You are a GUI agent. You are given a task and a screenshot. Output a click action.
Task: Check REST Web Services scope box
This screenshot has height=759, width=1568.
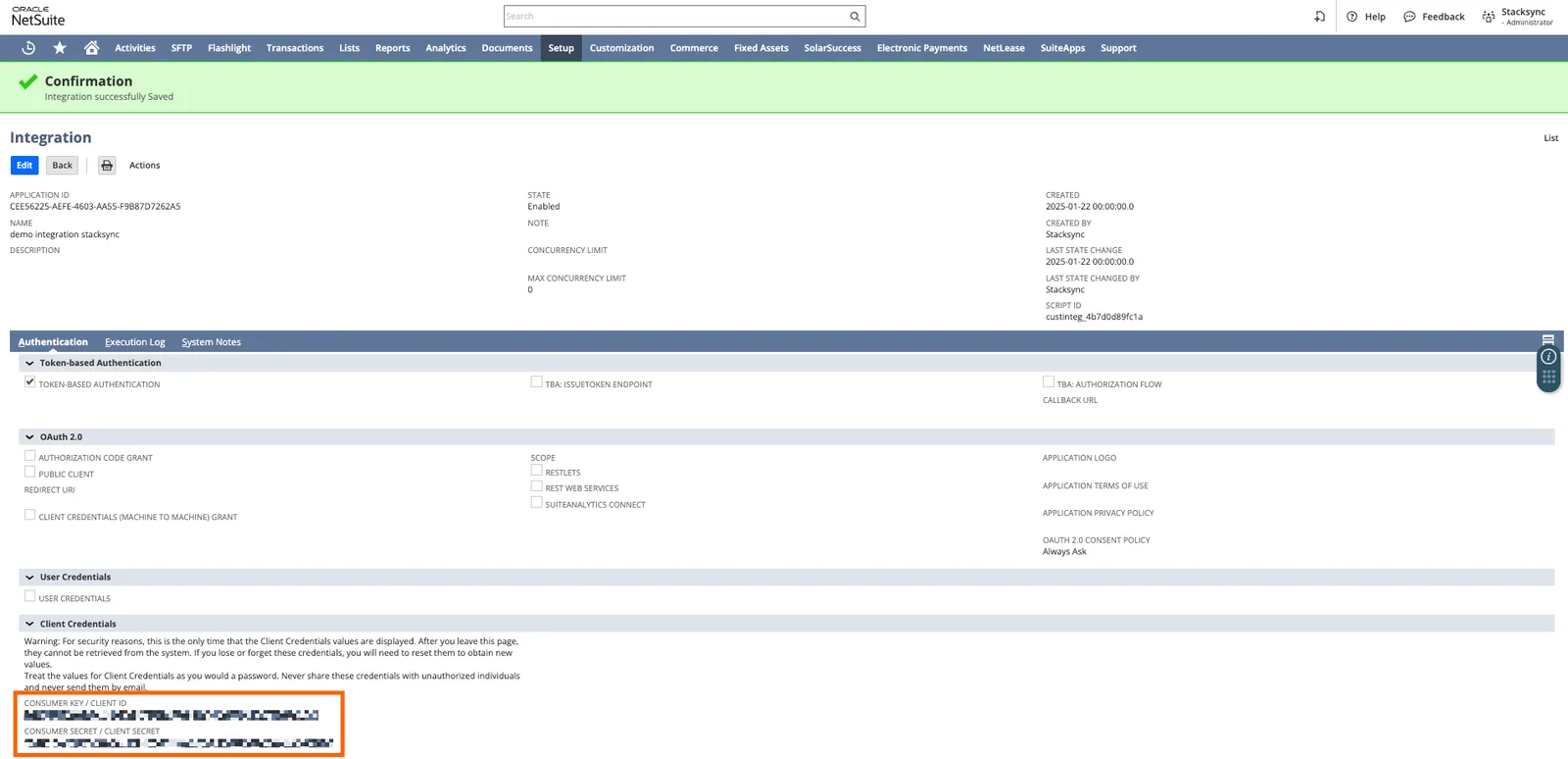(536, 486)
